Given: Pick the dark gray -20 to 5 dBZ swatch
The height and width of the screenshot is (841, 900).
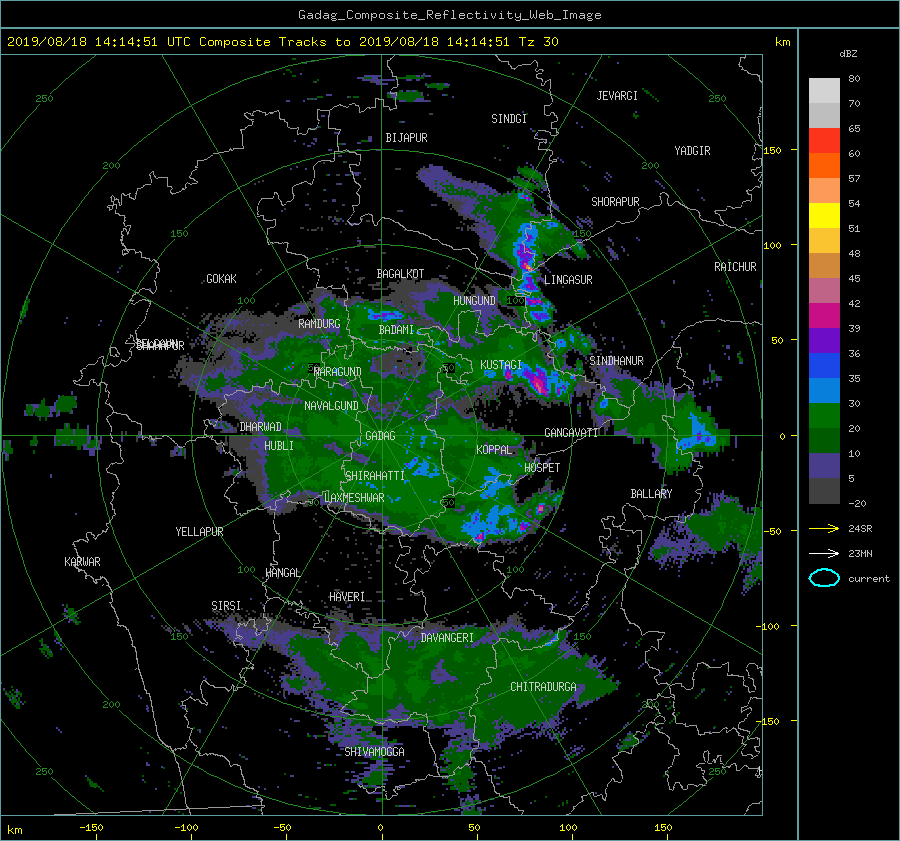Looking at the screenshot, I should click(x=824, y=491).
